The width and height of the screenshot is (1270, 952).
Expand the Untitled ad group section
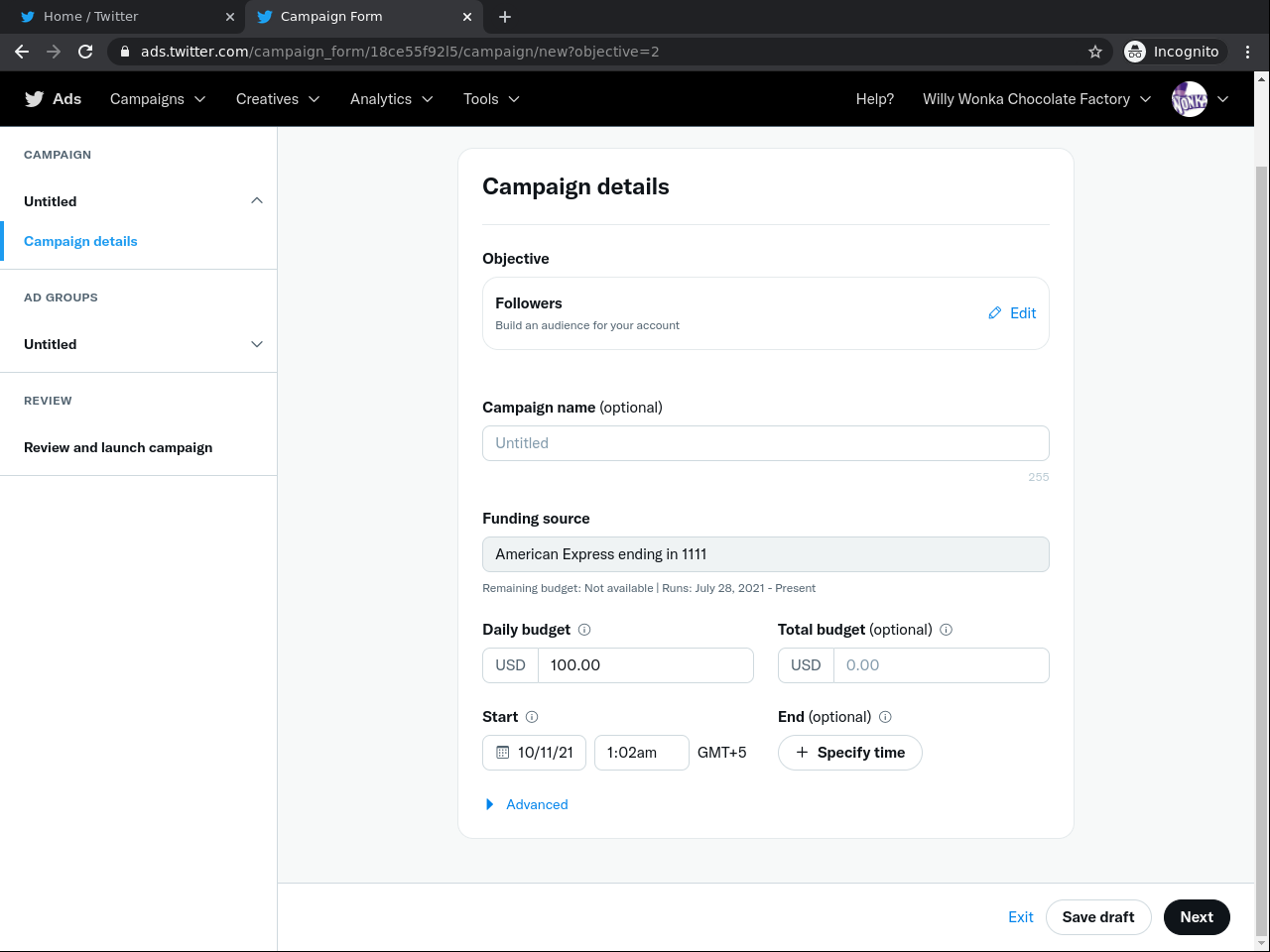click(257, 344)
